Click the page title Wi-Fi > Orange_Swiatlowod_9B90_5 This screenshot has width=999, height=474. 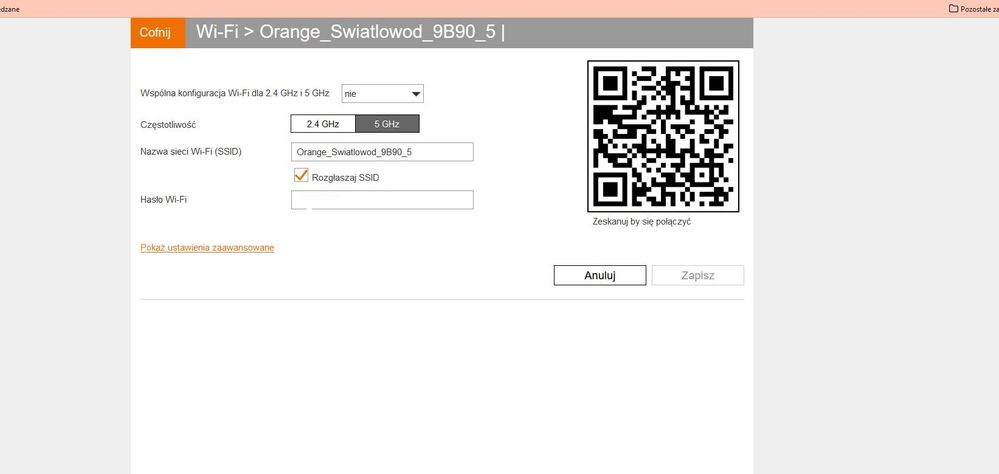pos(350,32)
